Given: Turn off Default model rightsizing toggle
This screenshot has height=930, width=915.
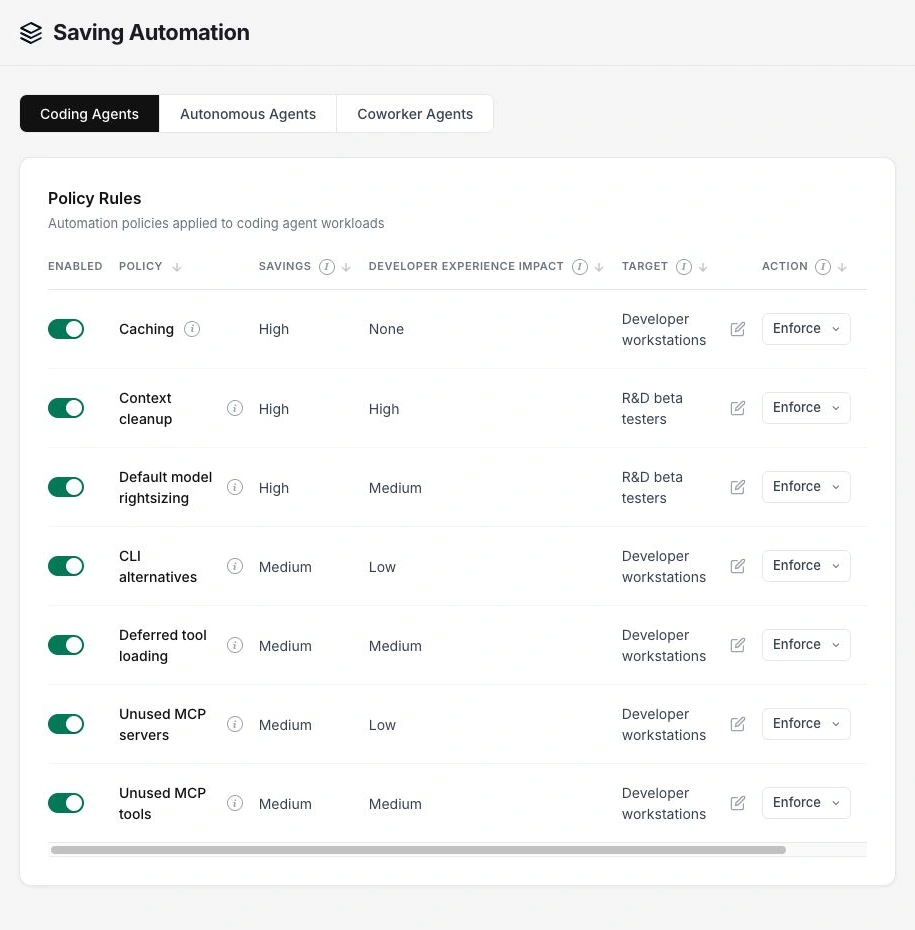Looking at the screenshot, I should click(x=66, y=487).
